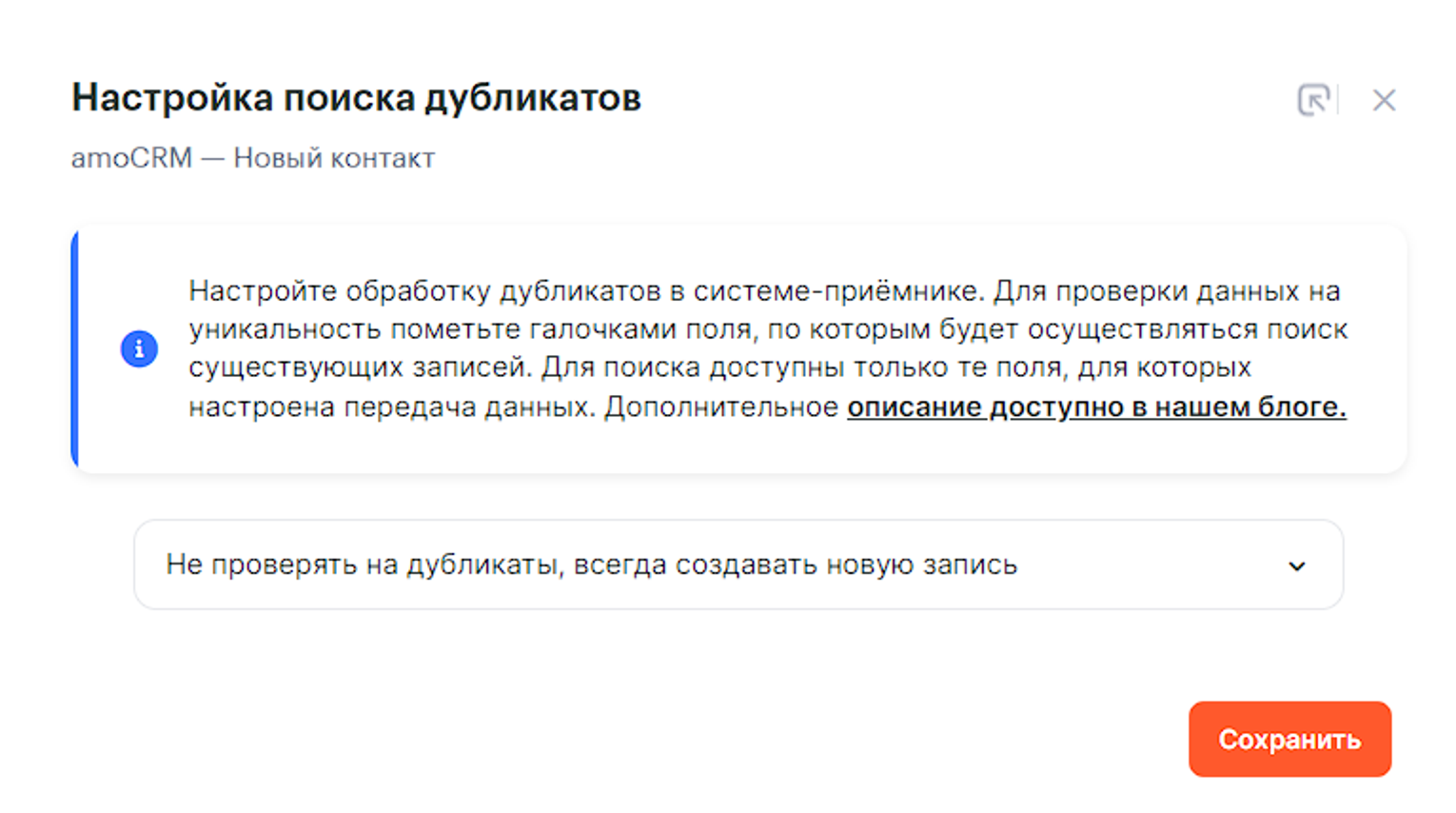
Task: Click the "amoCRM — Новый контакт" subtitle
Action: [252, 158]
